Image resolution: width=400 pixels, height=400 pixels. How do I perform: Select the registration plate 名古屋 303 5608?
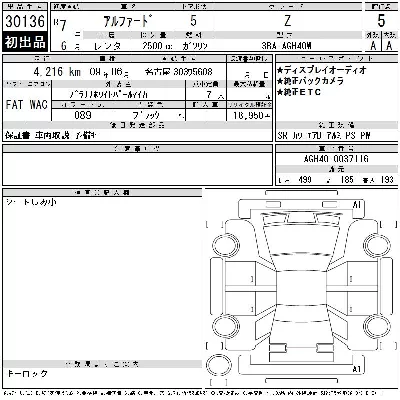pyautogui.click(x=179, y=72)
